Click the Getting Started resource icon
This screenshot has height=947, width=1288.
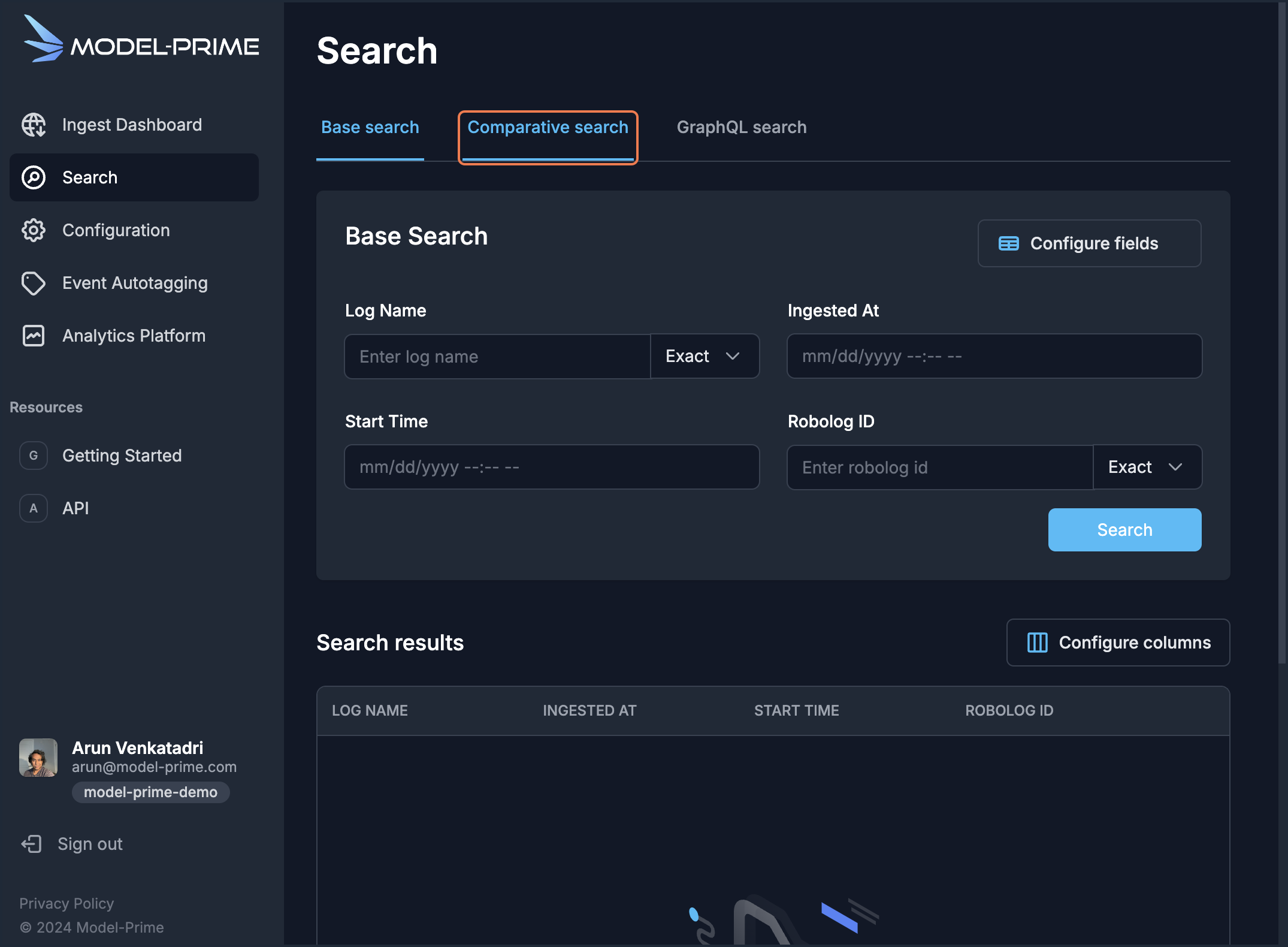pyautogui.click(x=33, y=454)
